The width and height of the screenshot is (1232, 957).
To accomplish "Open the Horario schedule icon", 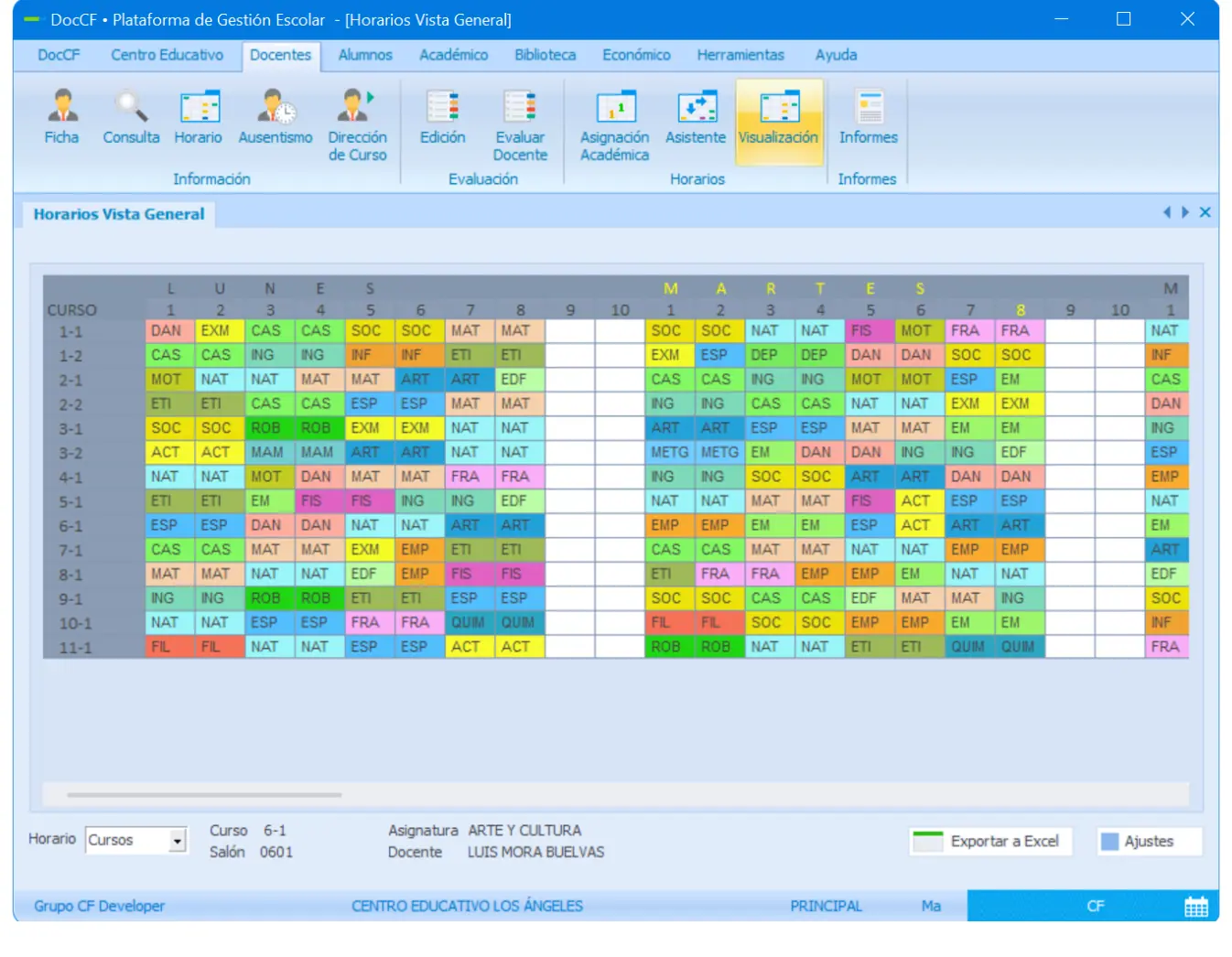I will (199, 116).
